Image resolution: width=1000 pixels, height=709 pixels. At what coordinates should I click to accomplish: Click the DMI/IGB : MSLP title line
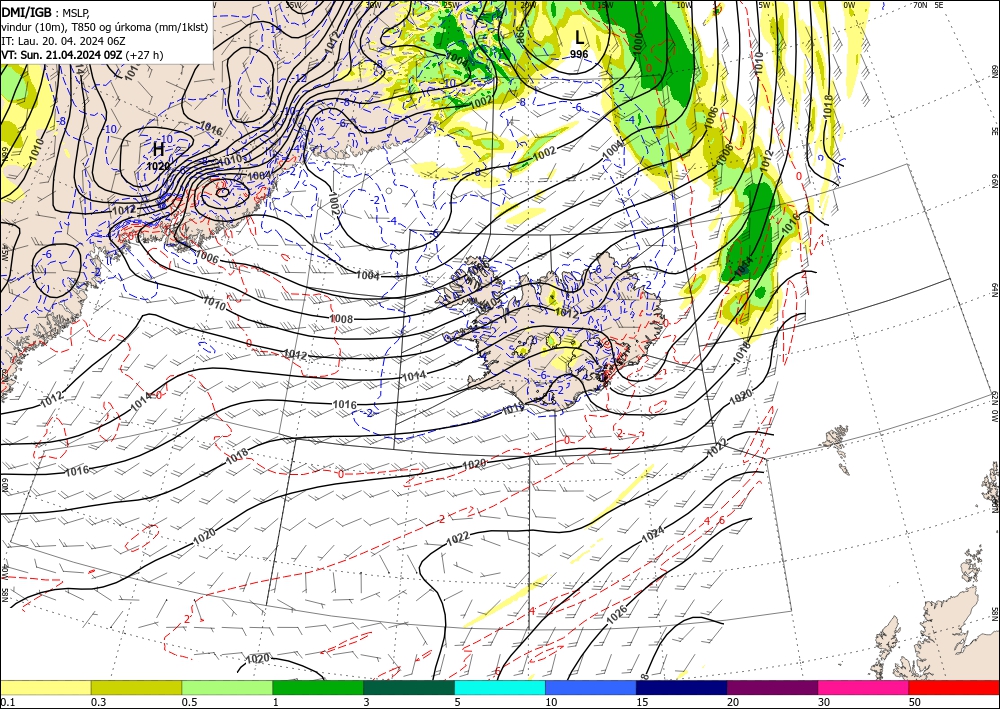pyautogui.click(x=45, y=12)
